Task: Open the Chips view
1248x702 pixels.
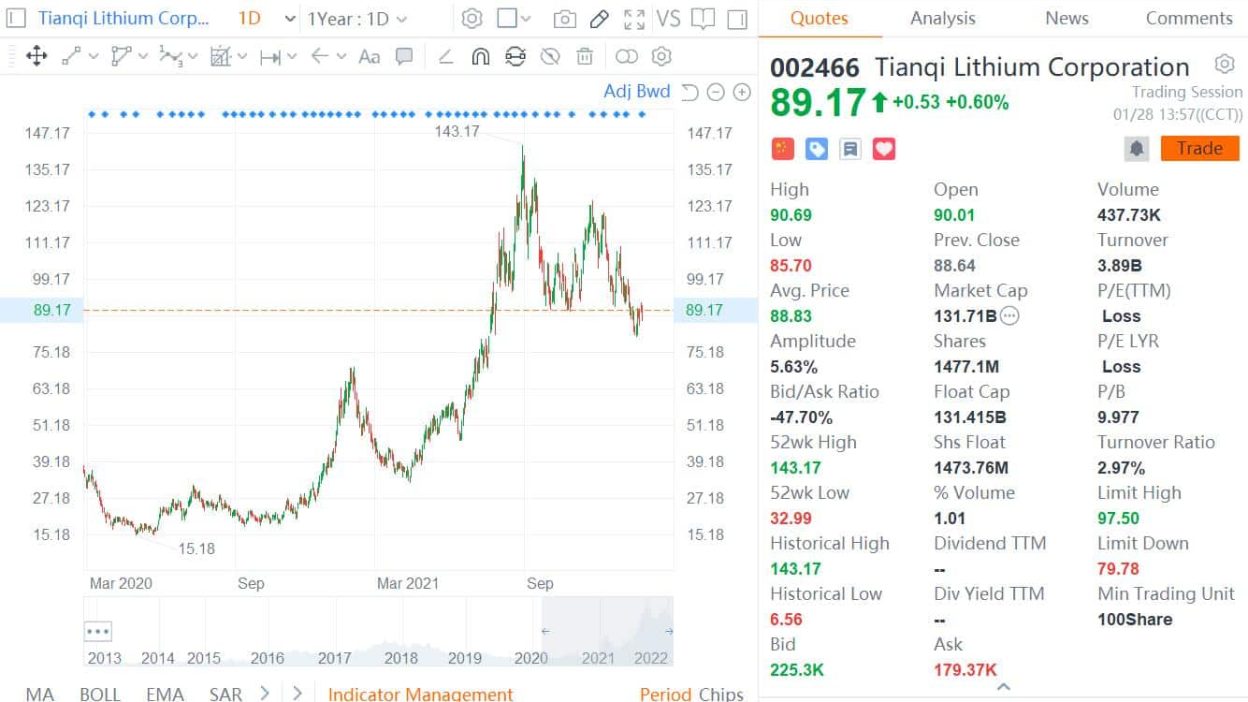Action: (720, 693)
